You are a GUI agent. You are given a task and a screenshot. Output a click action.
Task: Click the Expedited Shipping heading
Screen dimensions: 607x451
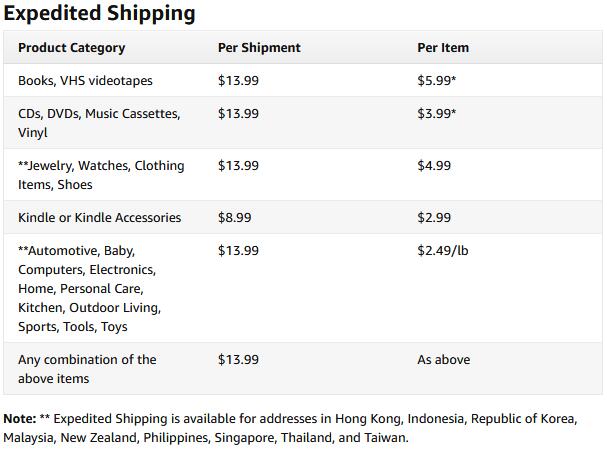[99, 13]
